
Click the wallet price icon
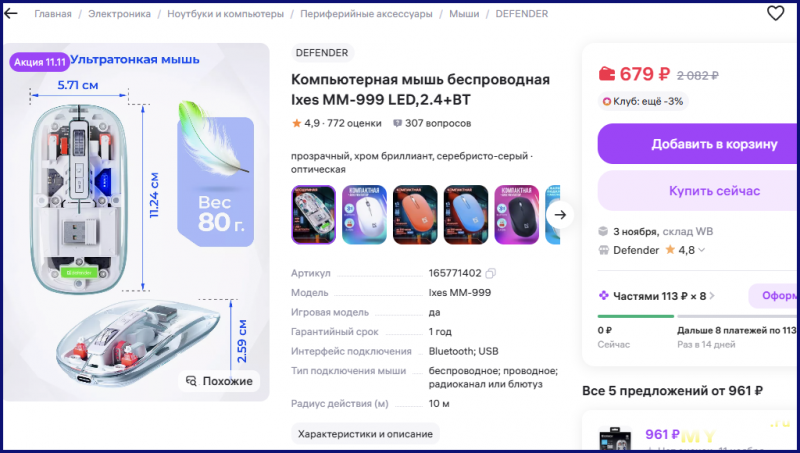click(607, 74)
